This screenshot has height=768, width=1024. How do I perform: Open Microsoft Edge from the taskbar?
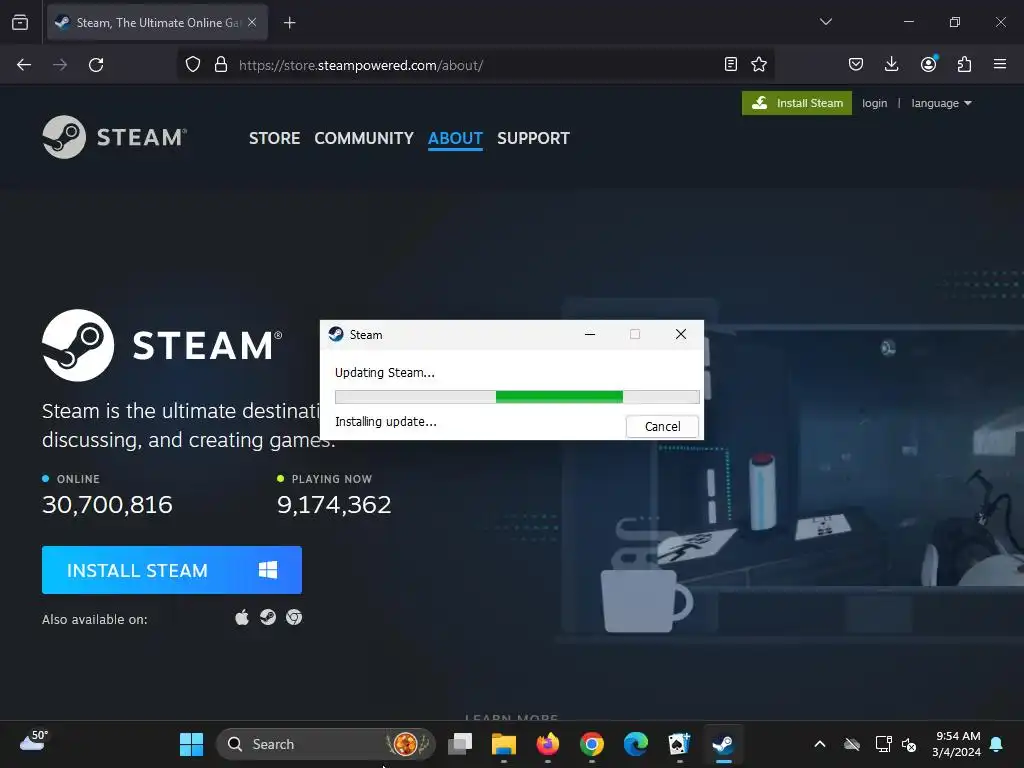click(x=635, y=744)
